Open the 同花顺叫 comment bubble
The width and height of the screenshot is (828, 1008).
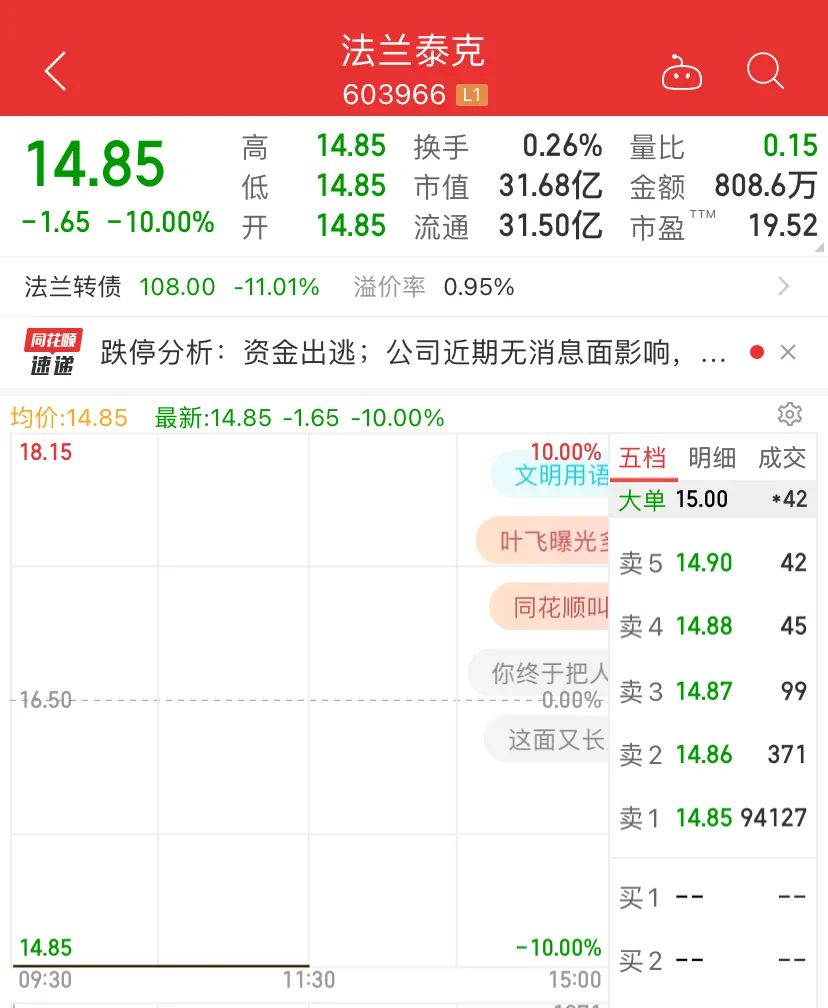click(x=550, y=607)
